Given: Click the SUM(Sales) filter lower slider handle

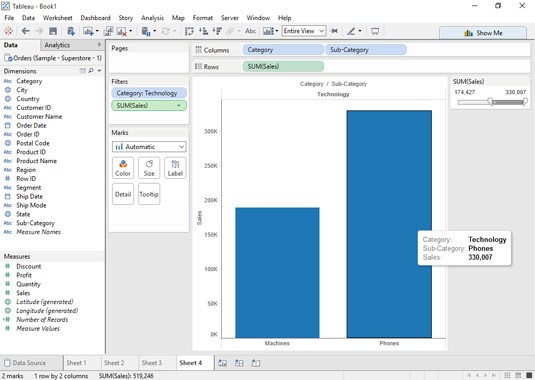Looking at the screenshot, I should (490, 102).
